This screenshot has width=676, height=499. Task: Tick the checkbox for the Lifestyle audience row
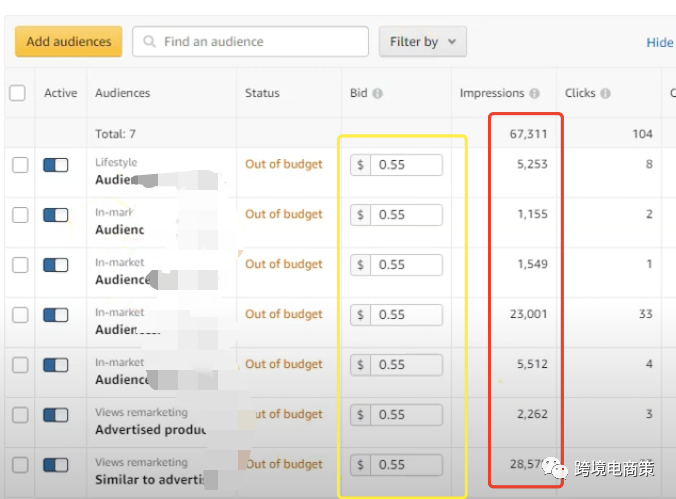click(20, 165)
